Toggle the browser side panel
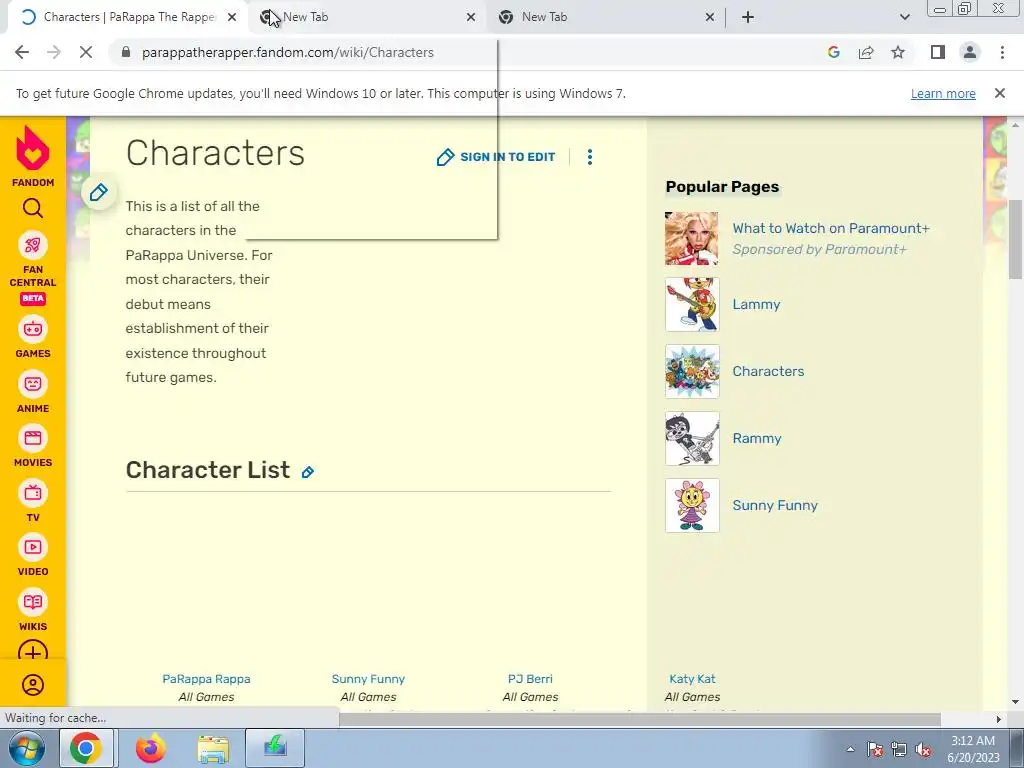The width and height of the screenshot is (1024, 768). point(938,52)
